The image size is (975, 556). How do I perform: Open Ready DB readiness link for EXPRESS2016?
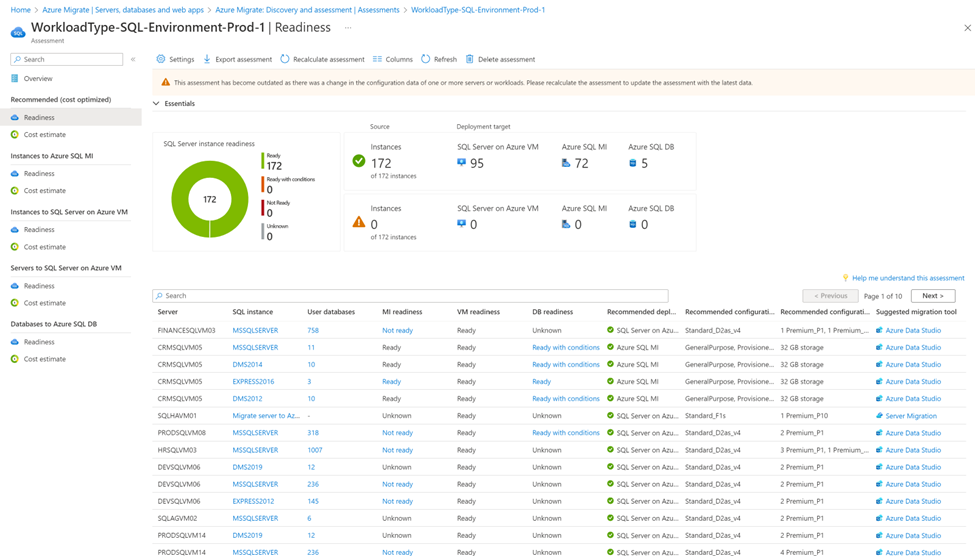(x=542, y=381)
